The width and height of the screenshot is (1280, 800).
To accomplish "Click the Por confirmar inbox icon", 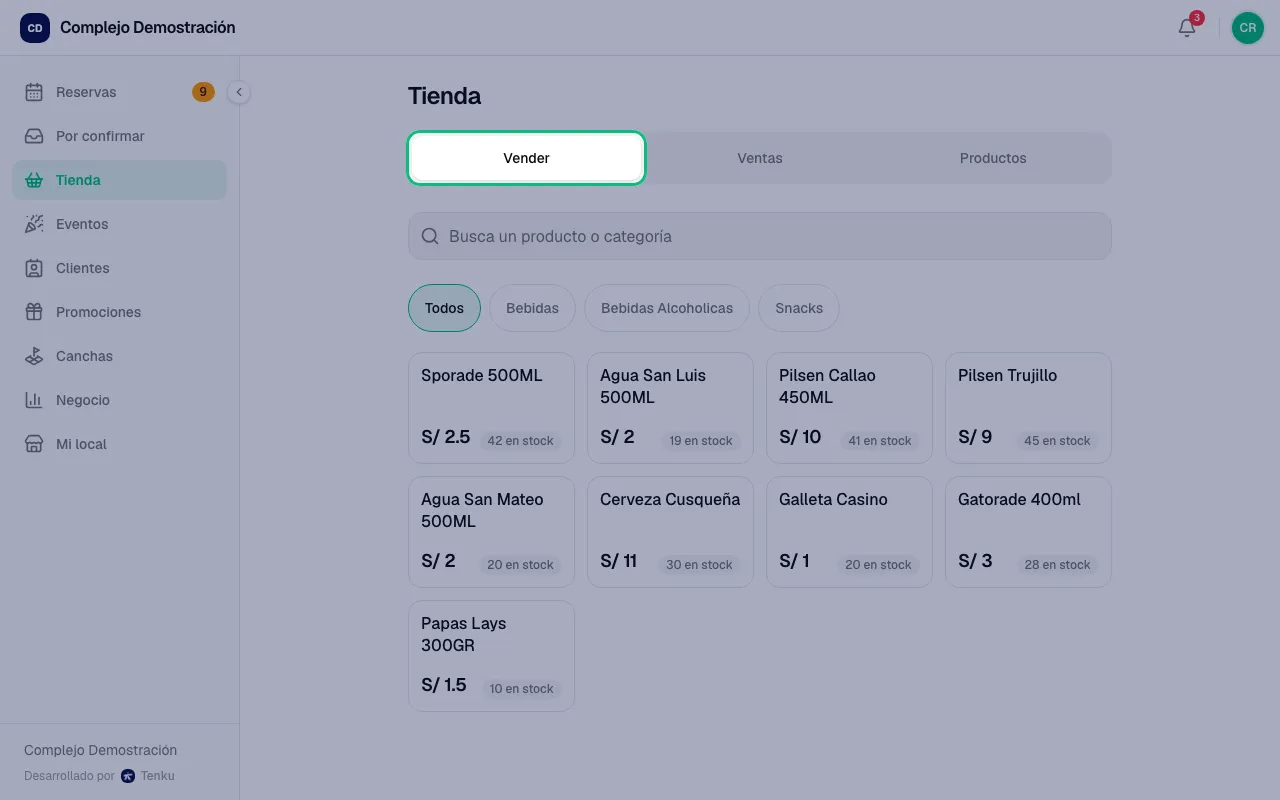I will coord(34,136).
